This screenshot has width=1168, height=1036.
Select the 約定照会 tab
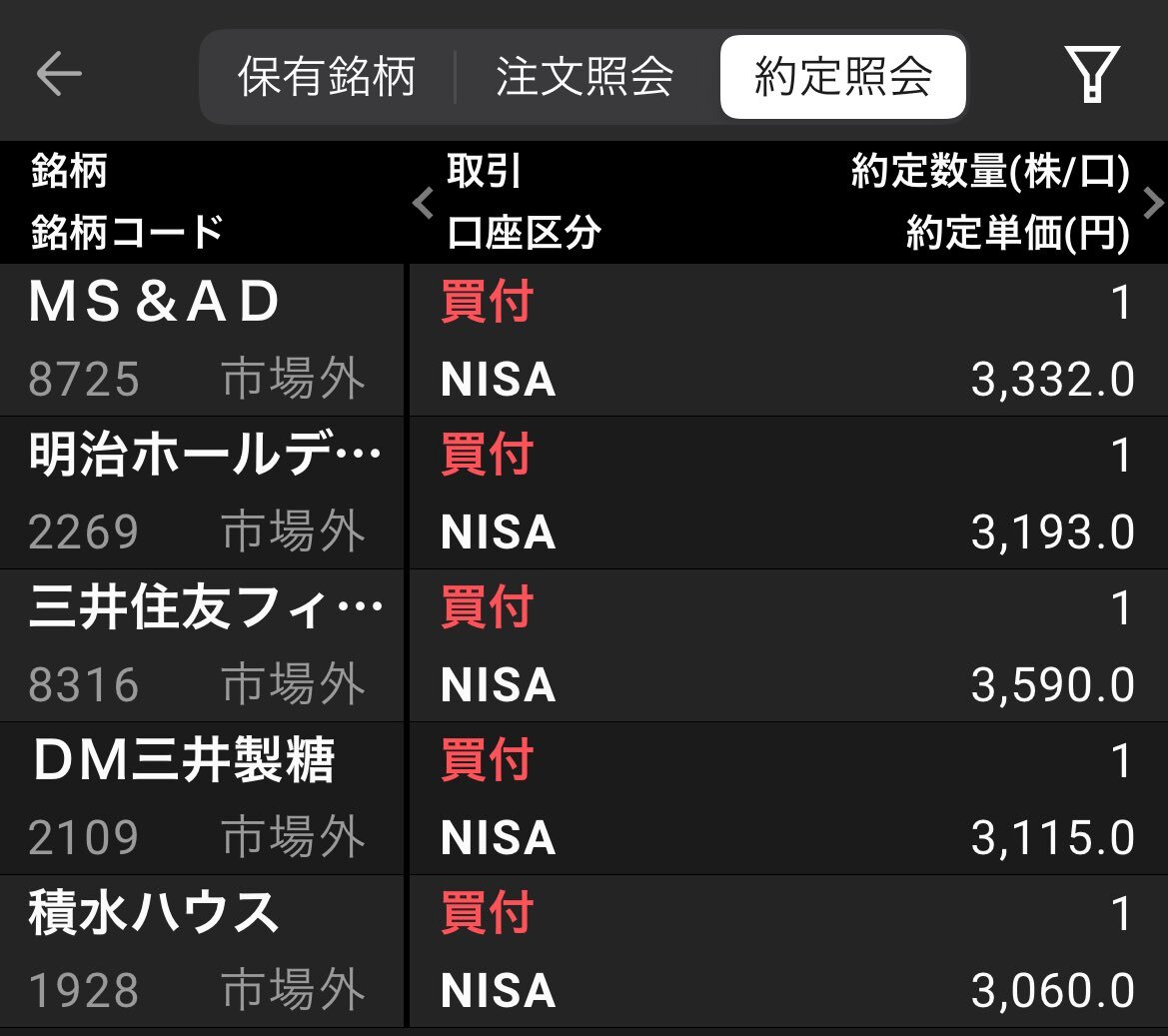(842, 76)
